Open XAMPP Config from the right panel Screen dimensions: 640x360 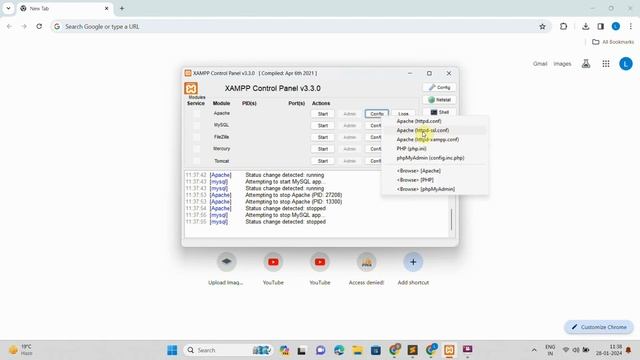tap(439, 87)
